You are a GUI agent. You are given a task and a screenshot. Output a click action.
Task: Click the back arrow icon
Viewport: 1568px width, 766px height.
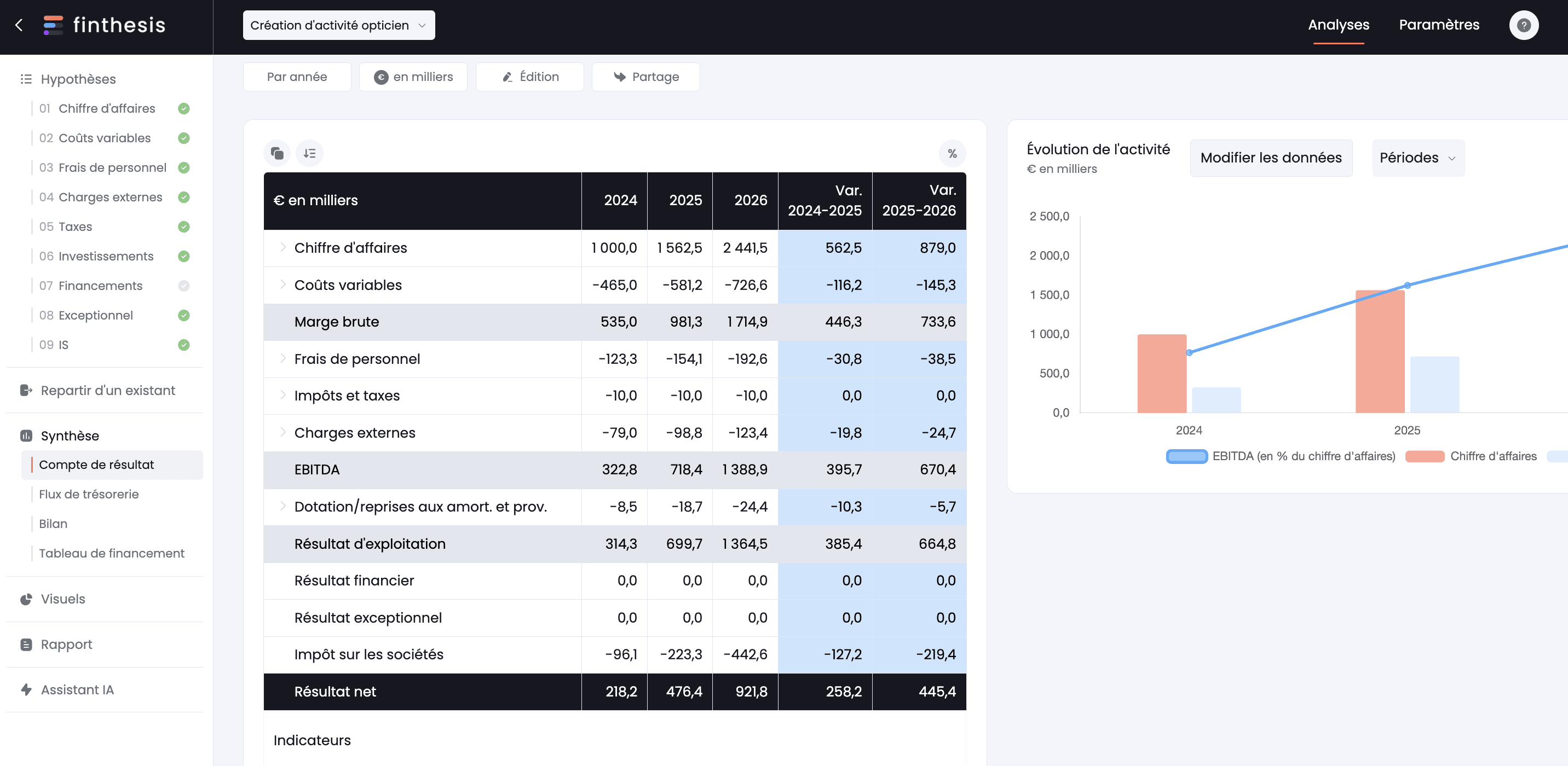pos(19,25)
